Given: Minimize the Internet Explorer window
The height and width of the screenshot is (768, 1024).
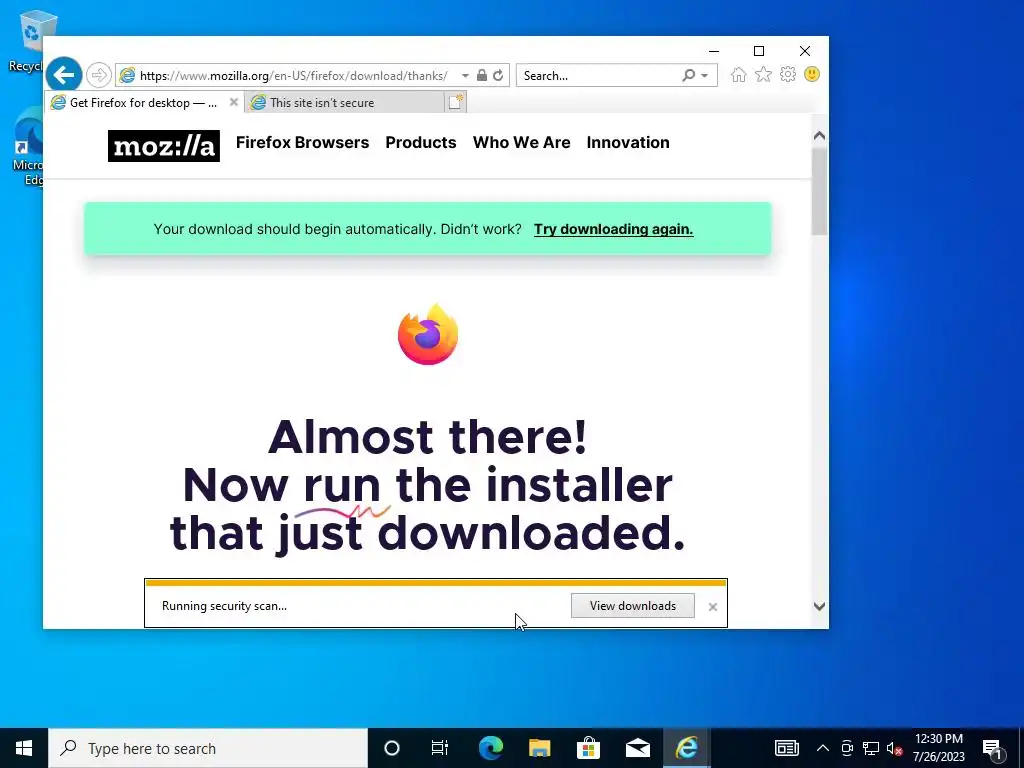Looking at the screenshot, I should [714, 51].
